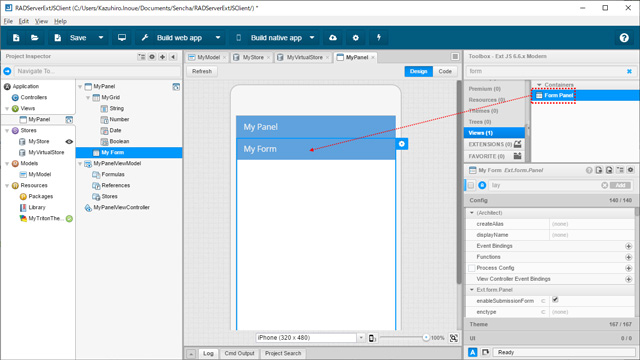
Task: Collapse Project Inspector with arrow icon
Action: 173,57
